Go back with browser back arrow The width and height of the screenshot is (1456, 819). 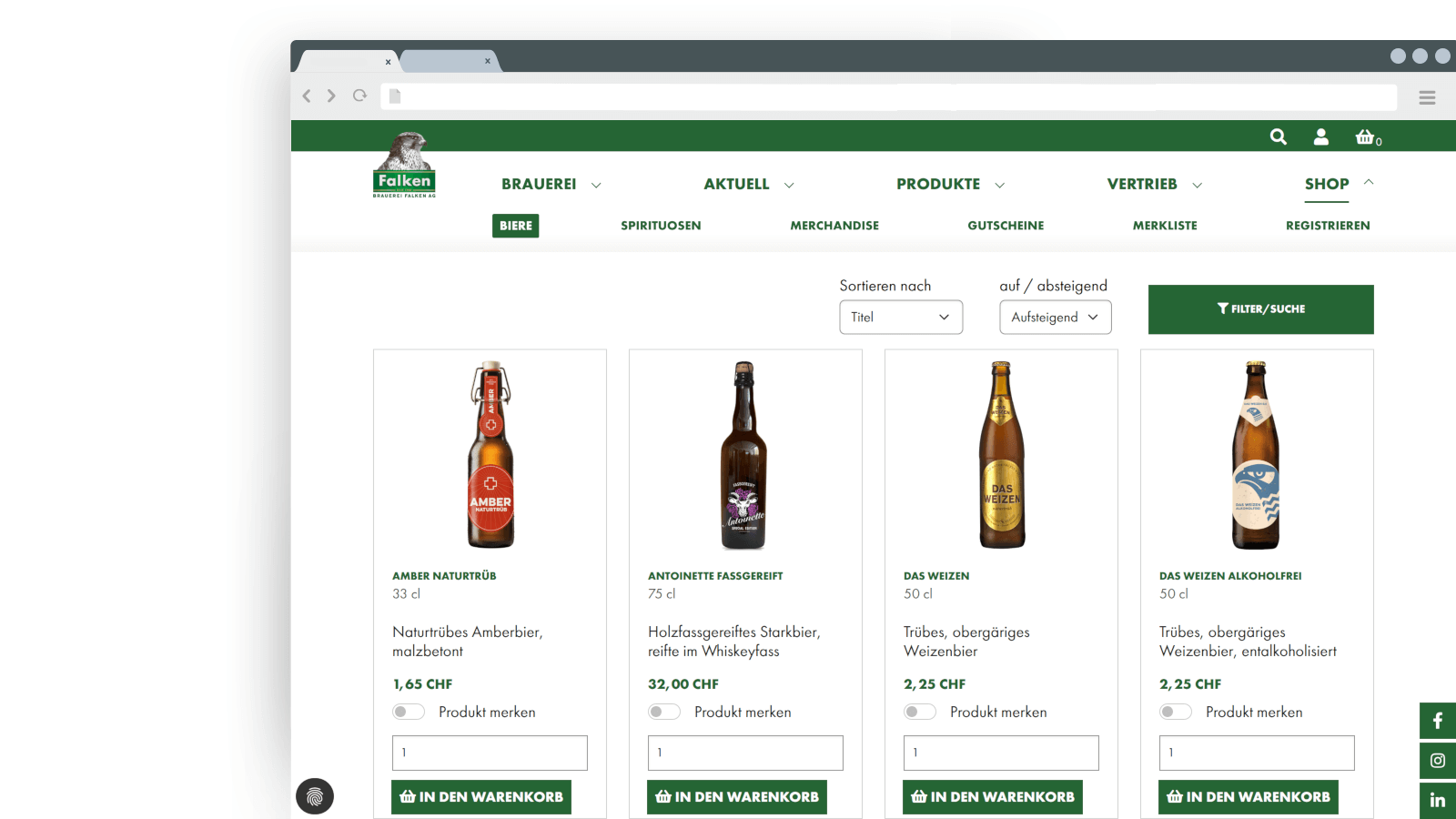point(307,96)
